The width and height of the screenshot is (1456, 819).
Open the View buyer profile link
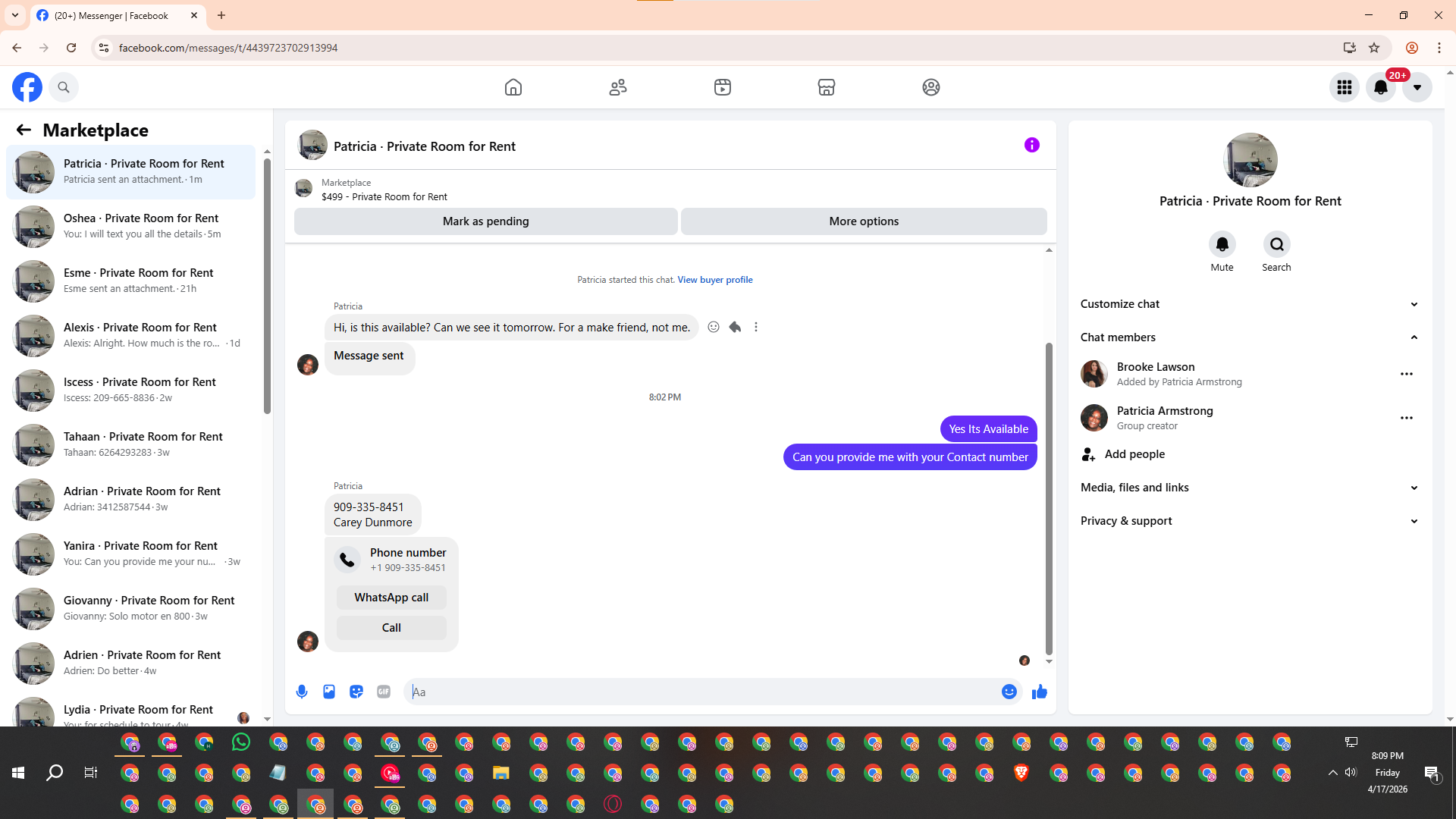714,280
